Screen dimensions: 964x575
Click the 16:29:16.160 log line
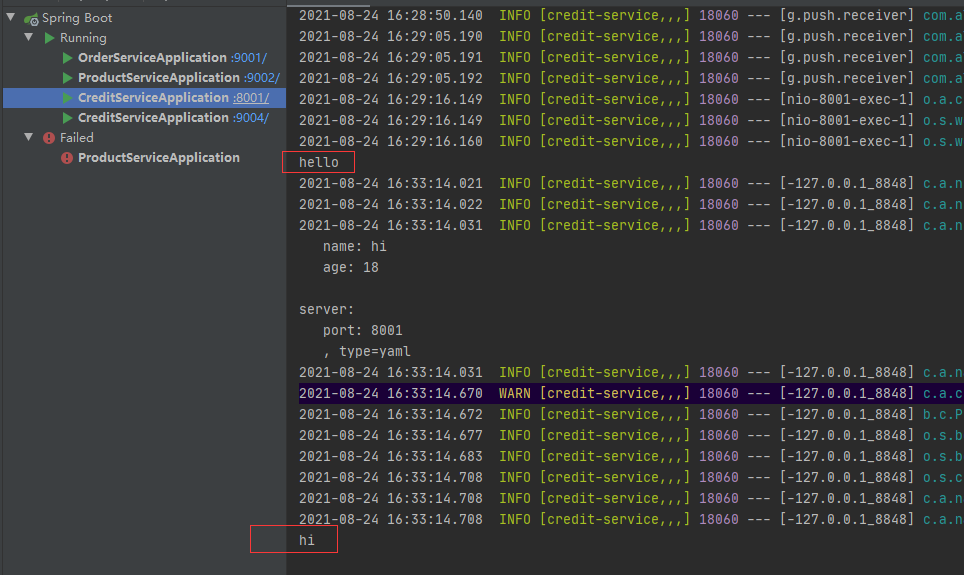(x=631, y=141)
